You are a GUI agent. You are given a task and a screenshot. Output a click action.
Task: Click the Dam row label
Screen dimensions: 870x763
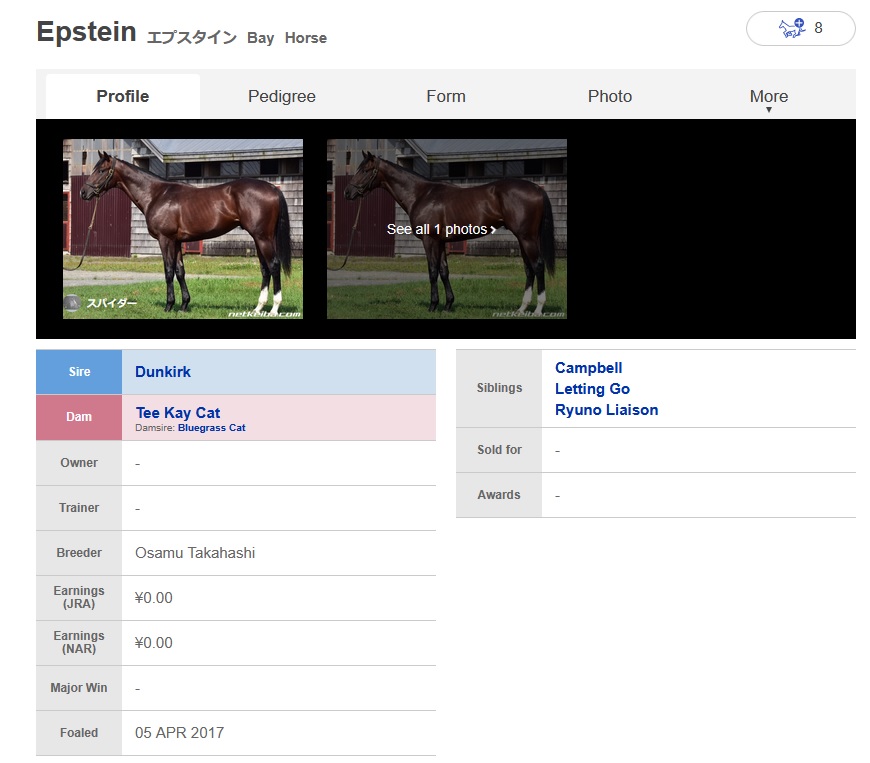click(79, 417)
